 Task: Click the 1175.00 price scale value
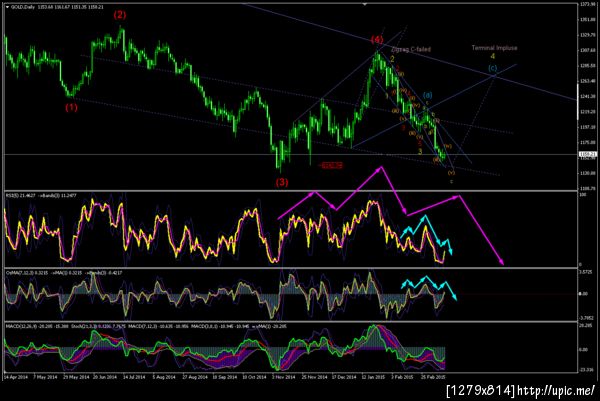(x=588, y=142)
